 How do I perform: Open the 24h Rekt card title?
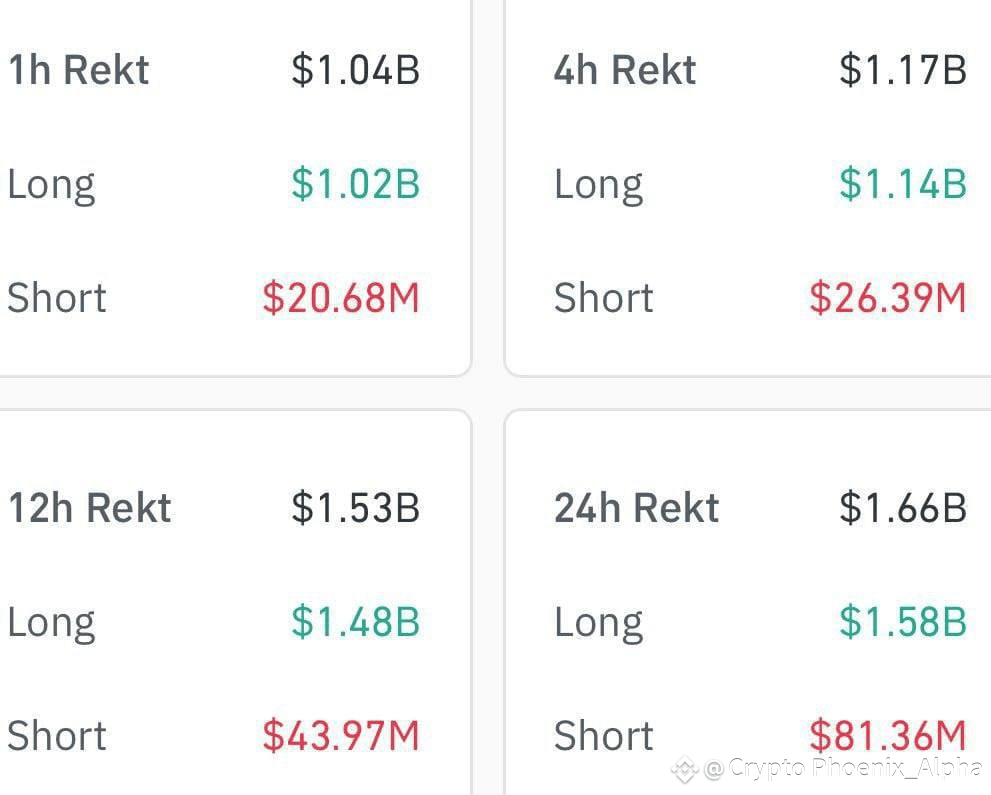point(636,508)
